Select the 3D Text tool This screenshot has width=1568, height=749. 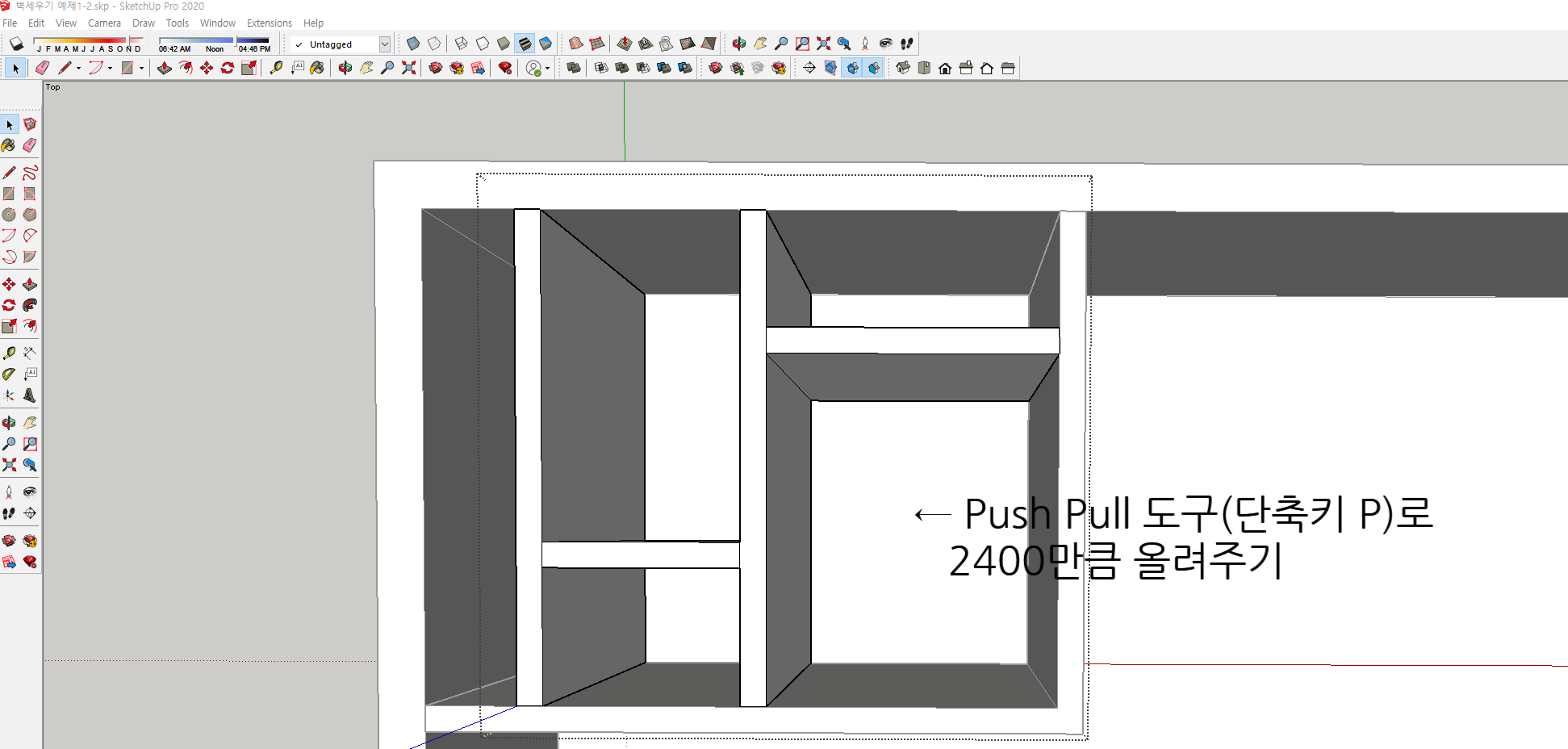[30, 395]
